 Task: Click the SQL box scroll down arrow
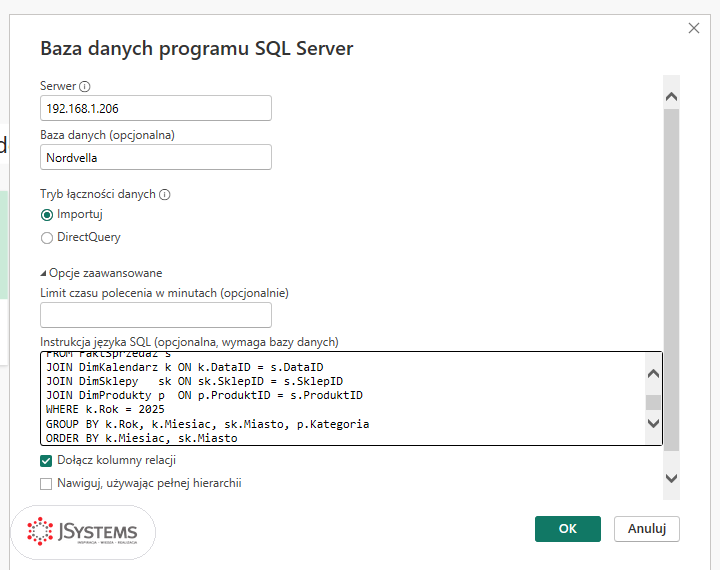653,423
